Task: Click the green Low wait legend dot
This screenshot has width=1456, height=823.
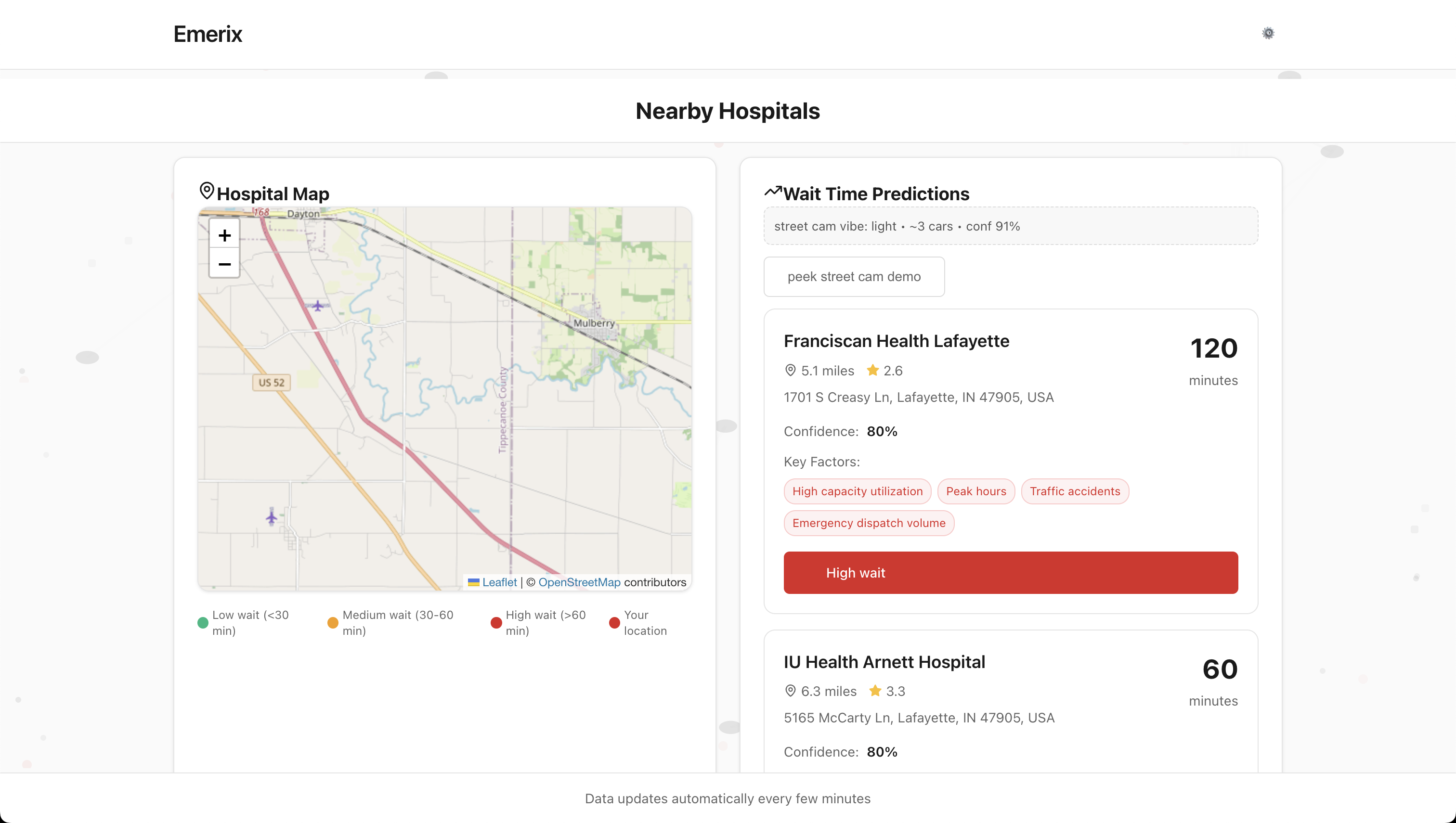Action: coord(203,623)
